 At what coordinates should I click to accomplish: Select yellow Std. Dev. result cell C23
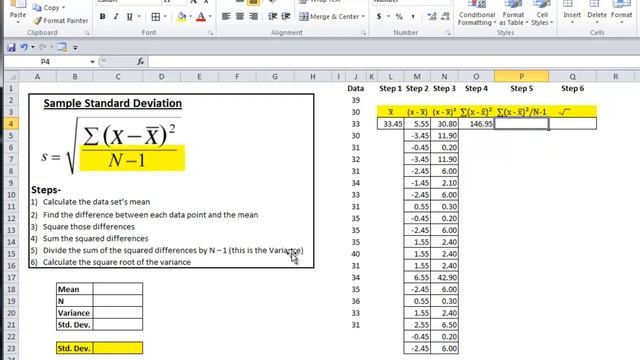point(118,348)
